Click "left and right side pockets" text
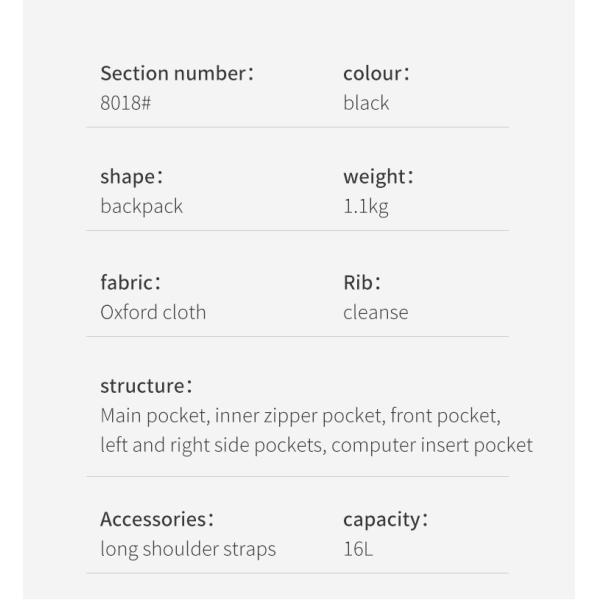This screenshot has height=600, width=600. pyautogui.click(x=211, y=445)
